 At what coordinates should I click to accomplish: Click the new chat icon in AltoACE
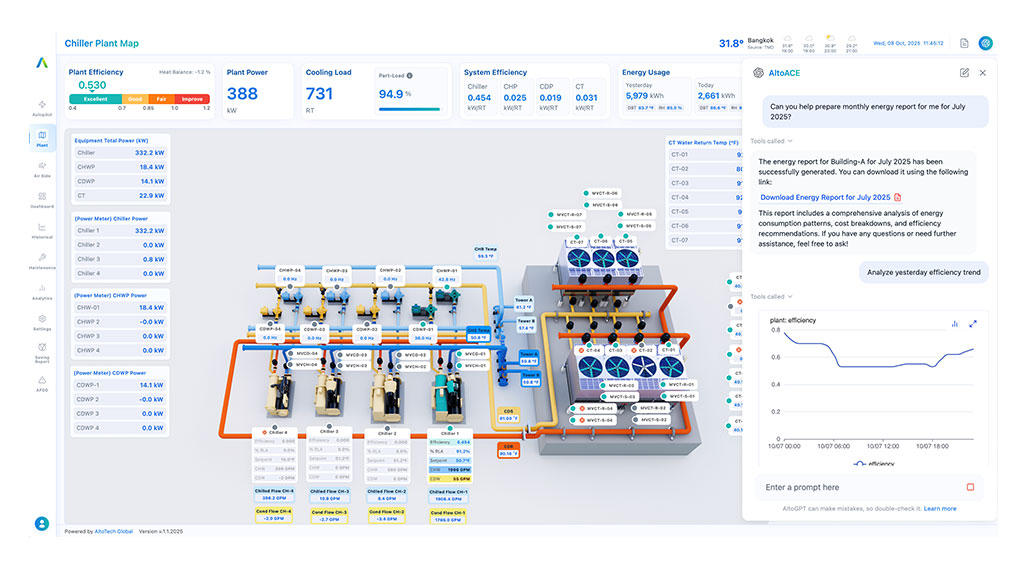963,73
